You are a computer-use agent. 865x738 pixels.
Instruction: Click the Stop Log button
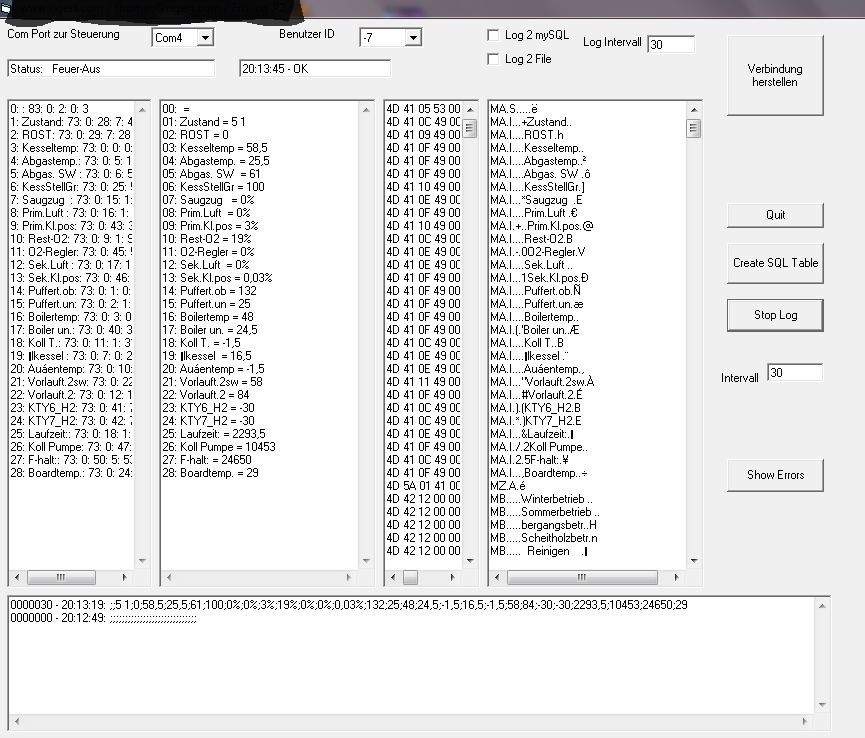click(x=775, y=315)
